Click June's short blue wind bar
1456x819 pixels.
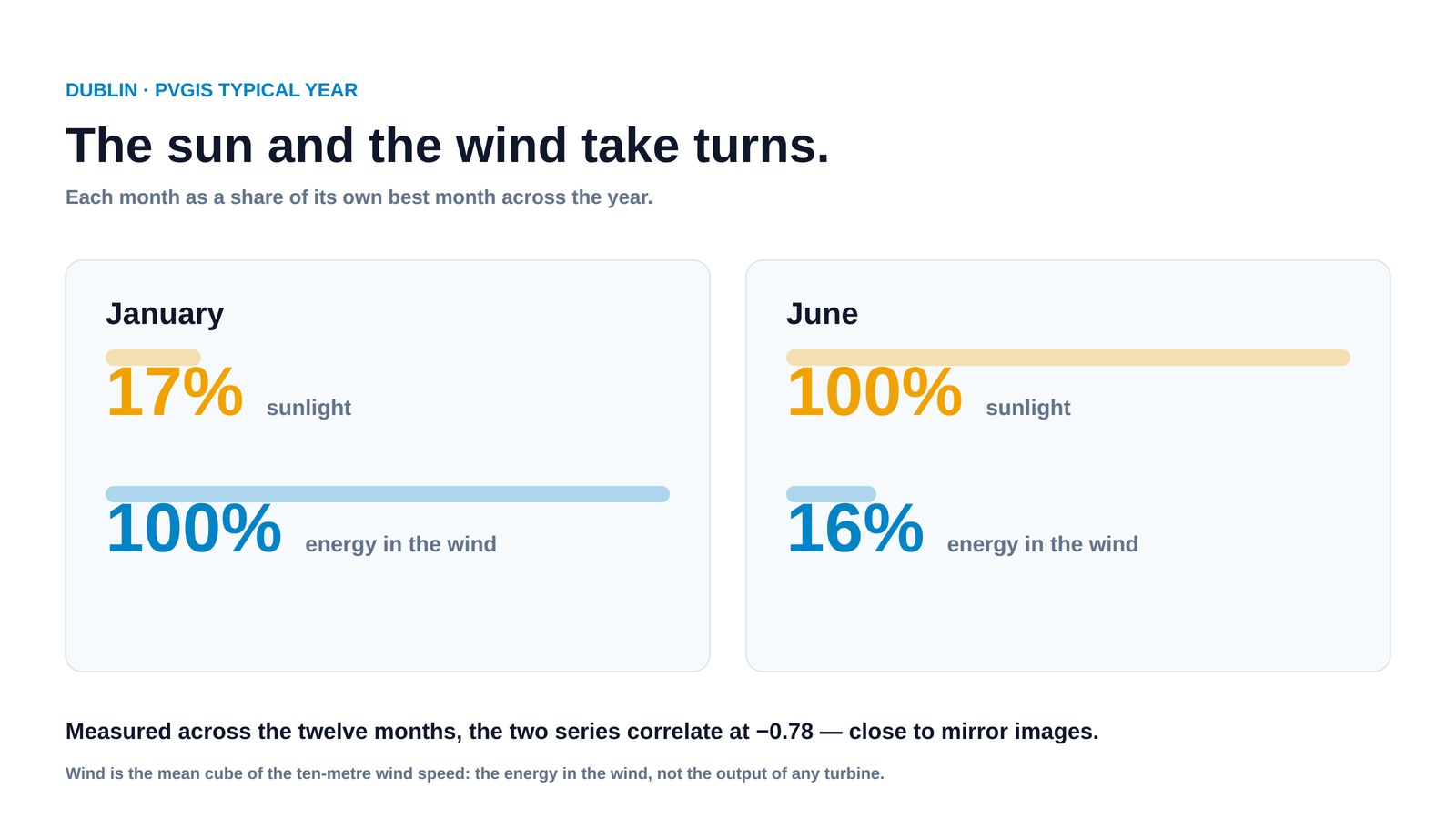(831, 494)
